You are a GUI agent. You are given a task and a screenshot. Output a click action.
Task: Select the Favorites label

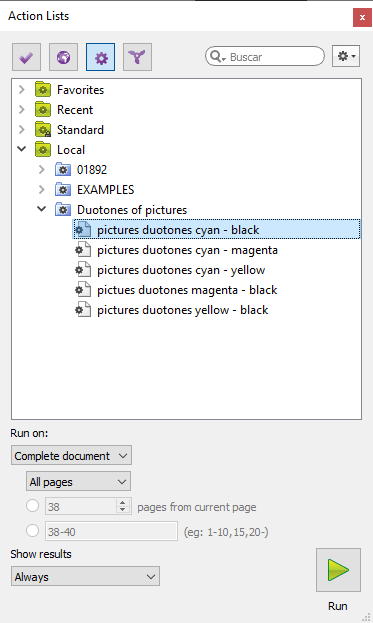[80, 90]
